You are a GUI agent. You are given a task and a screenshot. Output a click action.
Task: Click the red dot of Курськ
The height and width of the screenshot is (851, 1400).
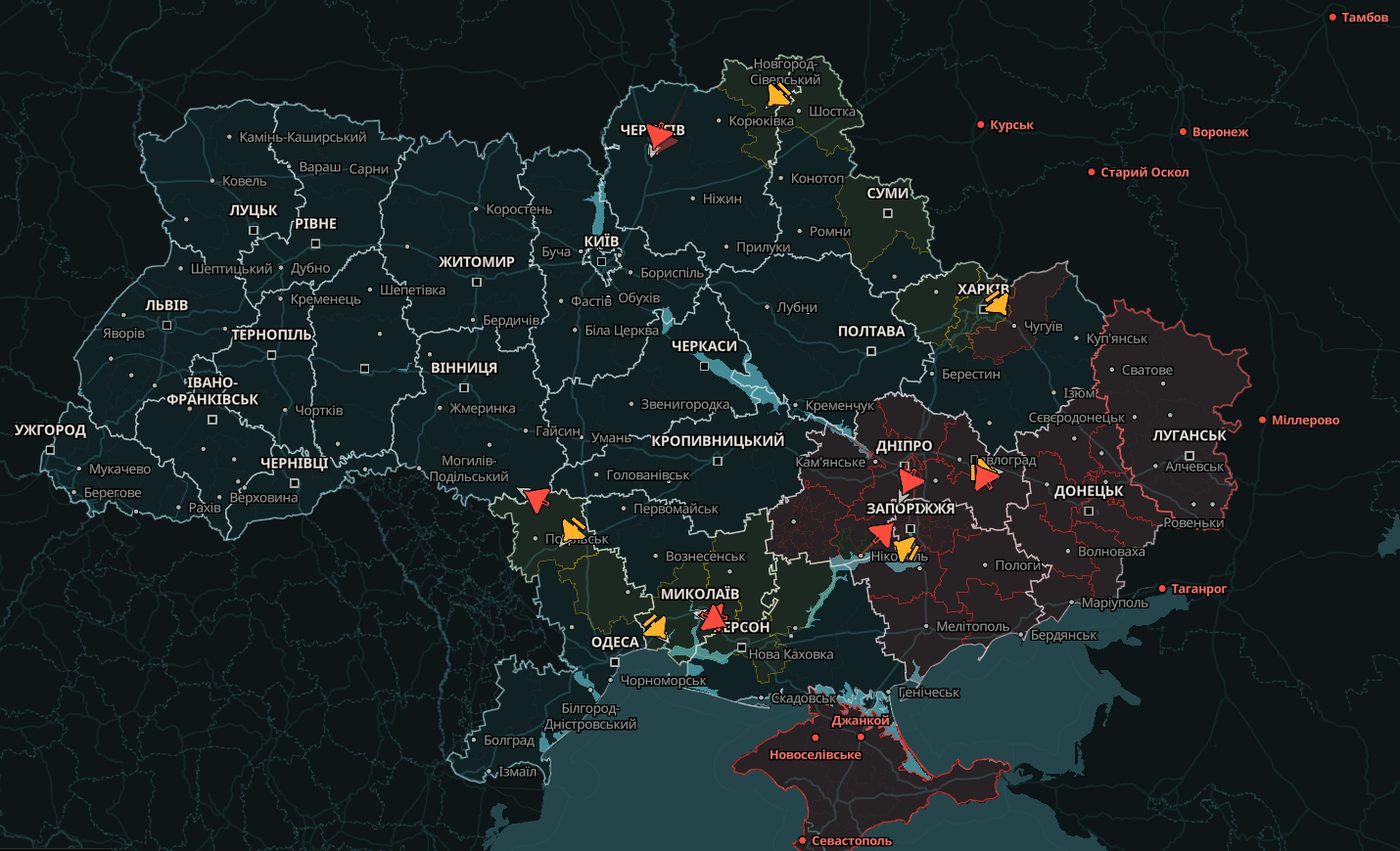coord(981,125)
